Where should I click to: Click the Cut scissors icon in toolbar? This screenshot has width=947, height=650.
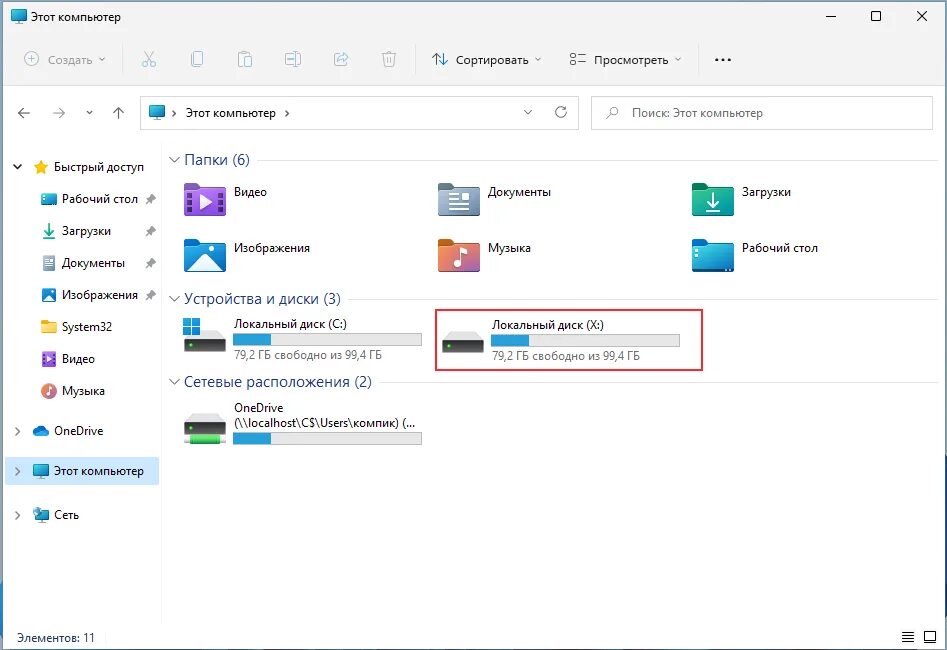(149, 59)
